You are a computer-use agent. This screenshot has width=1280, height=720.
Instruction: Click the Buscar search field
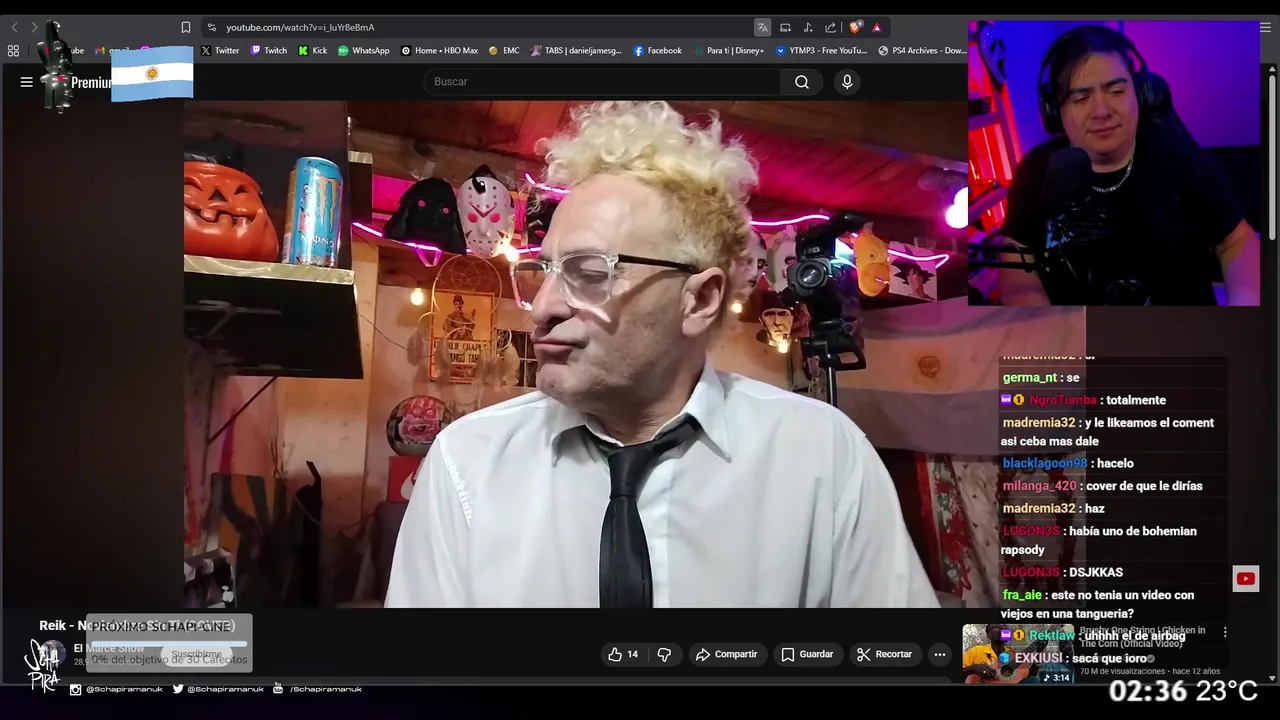tap(602, 82)
